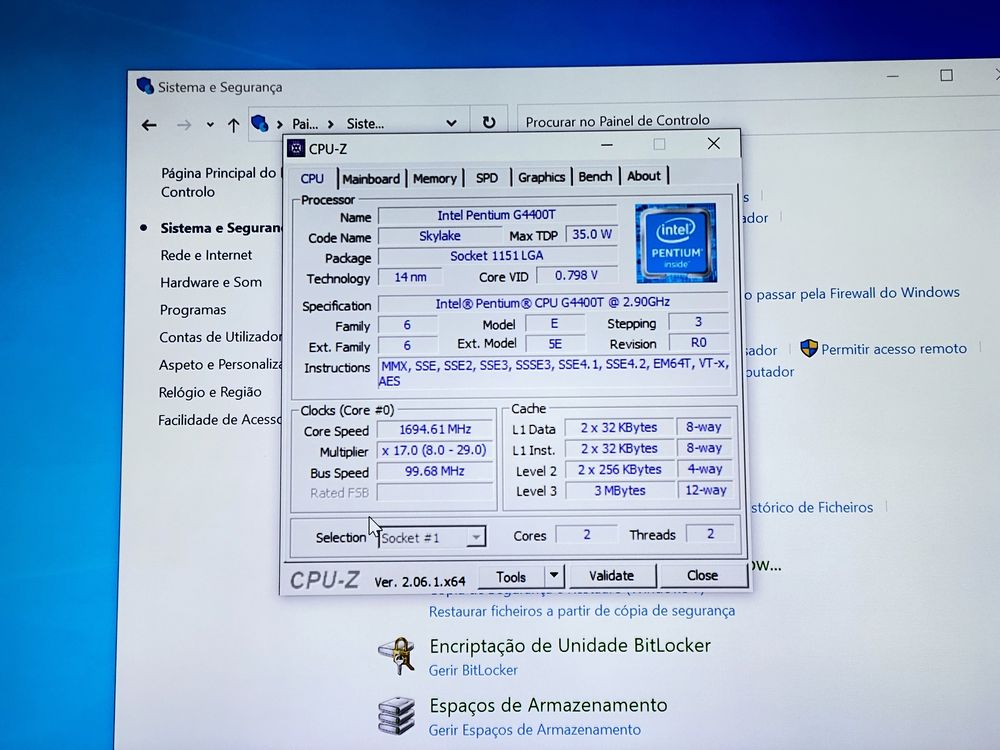Expand the address bar history dropdown
Viewport: 1000px width, 750px height.
[x=451, y=123]
